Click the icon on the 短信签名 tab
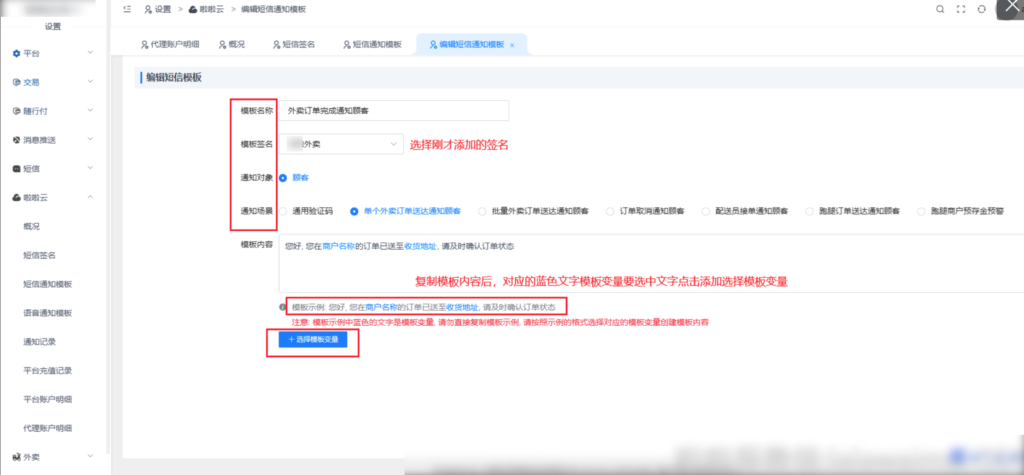The image size is (1024, 475). pyautogui.click(x=277, y=44)
